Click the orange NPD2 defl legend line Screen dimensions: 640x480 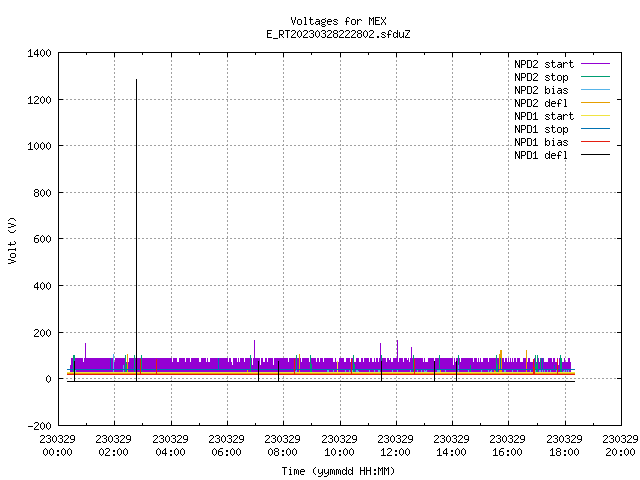click(595, 102)
